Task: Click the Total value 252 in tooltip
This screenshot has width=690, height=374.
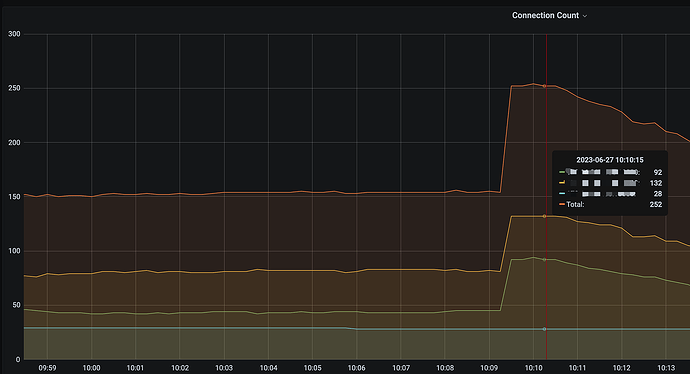Action: (x=656, y=204)
